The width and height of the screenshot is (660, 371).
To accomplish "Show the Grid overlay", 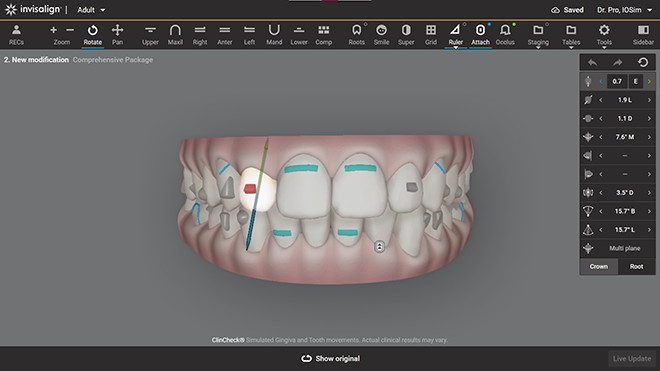I will 431,35.
